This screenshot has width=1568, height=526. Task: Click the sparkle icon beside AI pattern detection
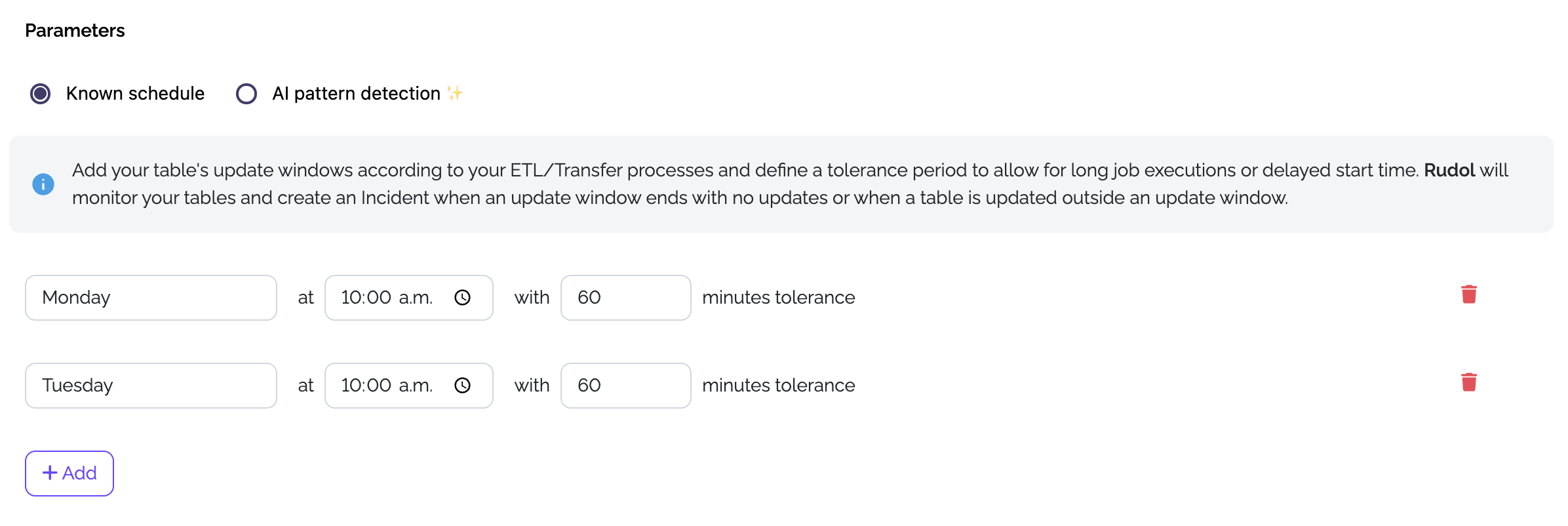455,93
